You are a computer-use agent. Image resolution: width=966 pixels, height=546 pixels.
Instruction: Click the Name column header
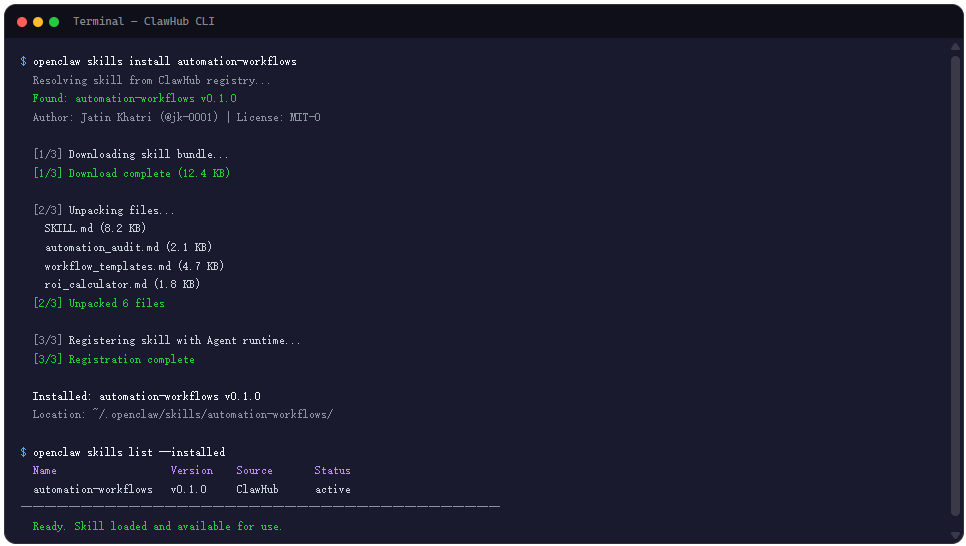click(44, 471)
